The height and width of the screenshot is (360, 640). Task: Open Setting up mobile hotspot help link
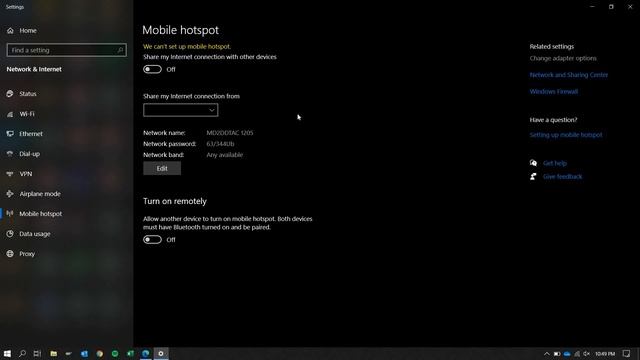[x=566, y=135]
